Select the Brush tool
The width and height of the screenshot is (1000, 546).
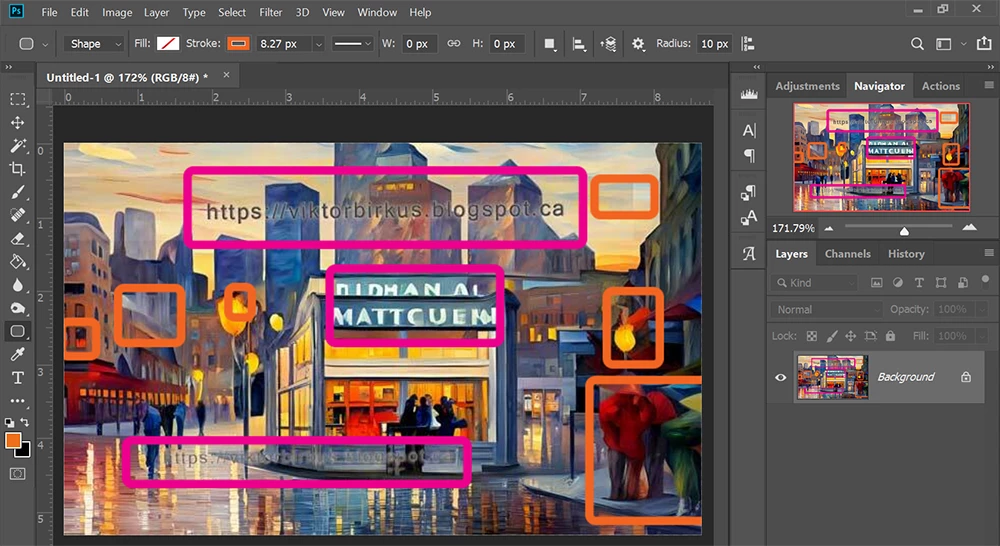coord(18,193)
